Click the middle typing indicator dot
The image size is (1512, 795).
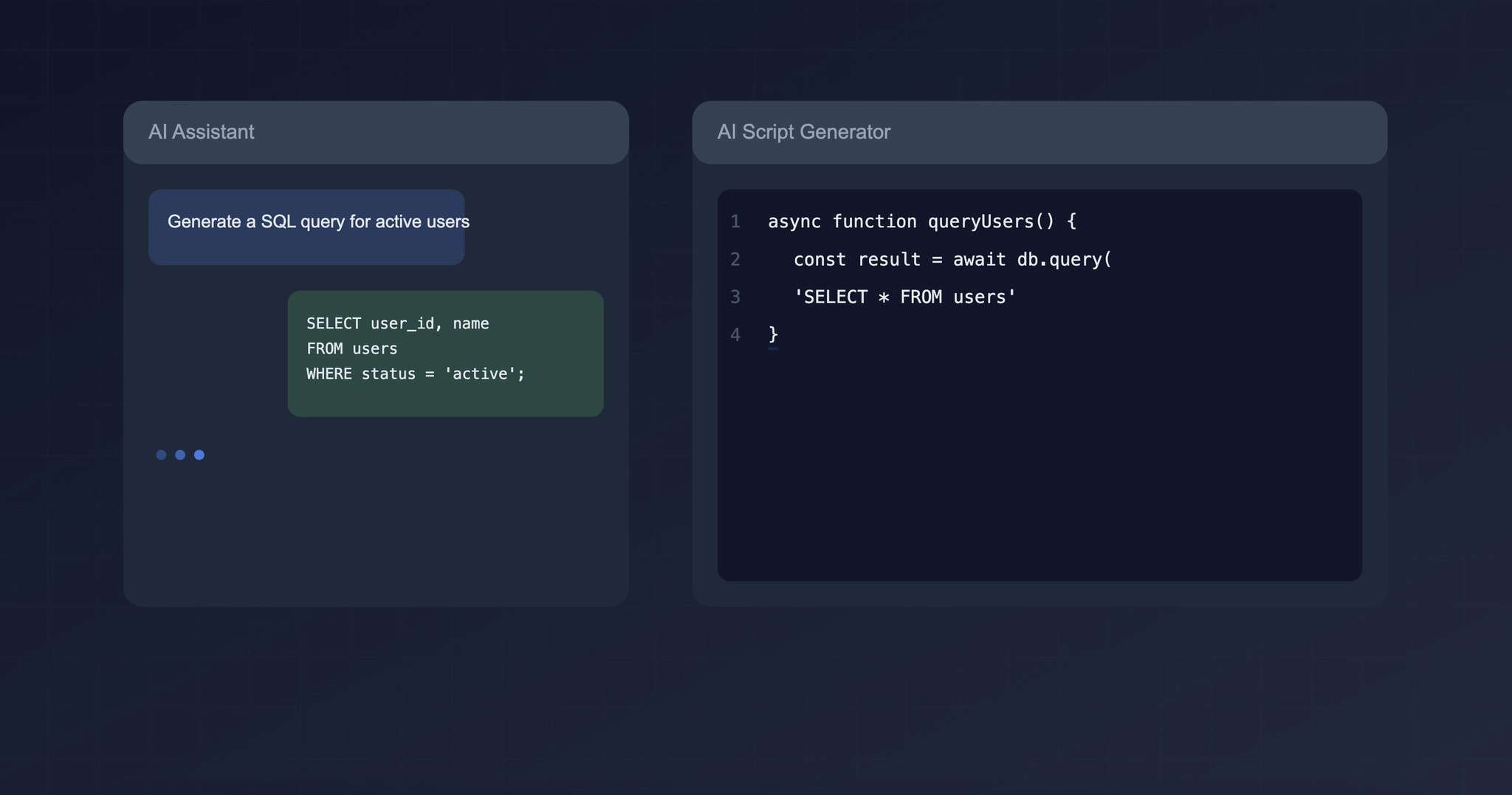[x=180, y=455]
